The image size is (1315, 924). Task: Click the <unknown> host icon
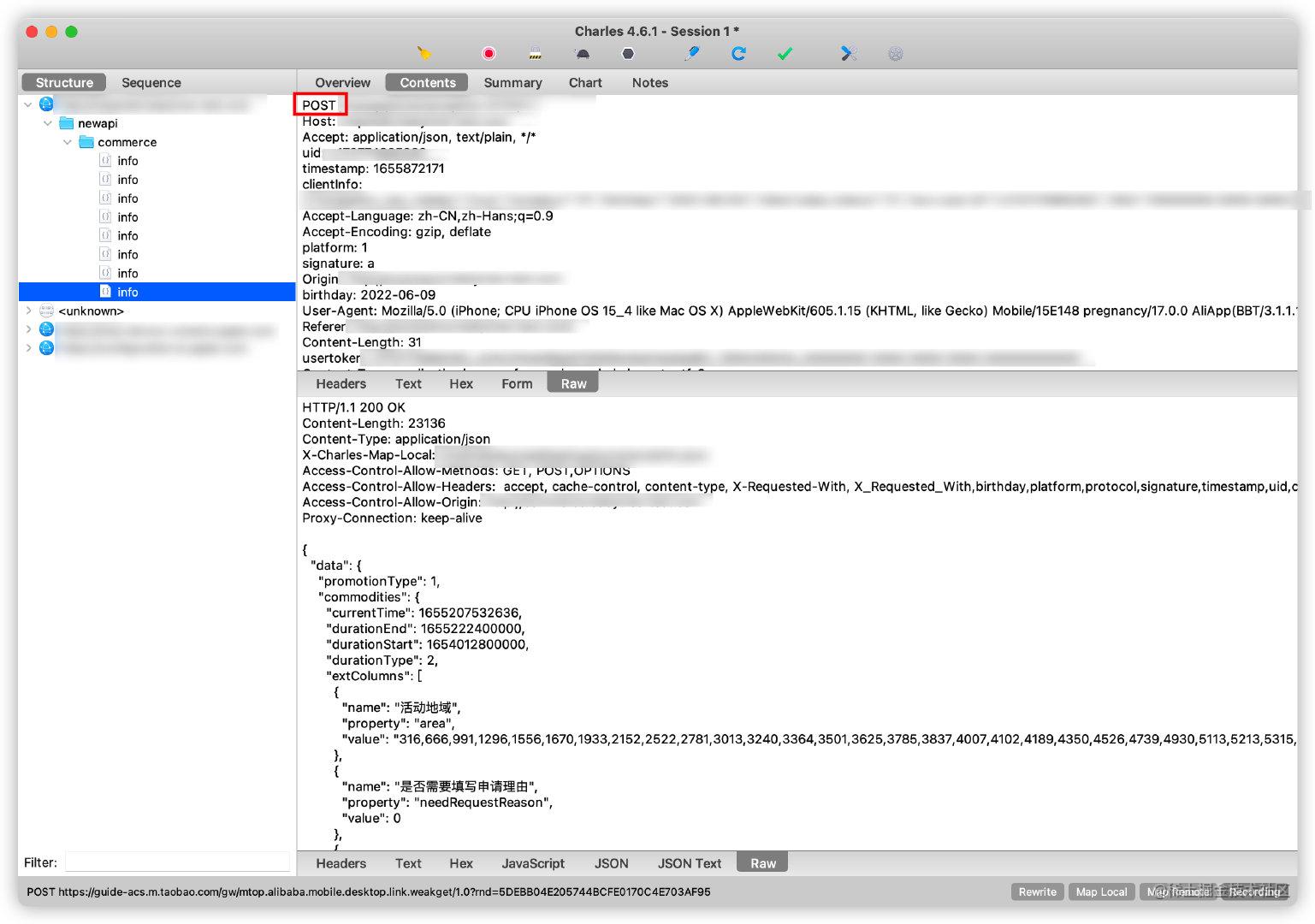pos(46,311)
